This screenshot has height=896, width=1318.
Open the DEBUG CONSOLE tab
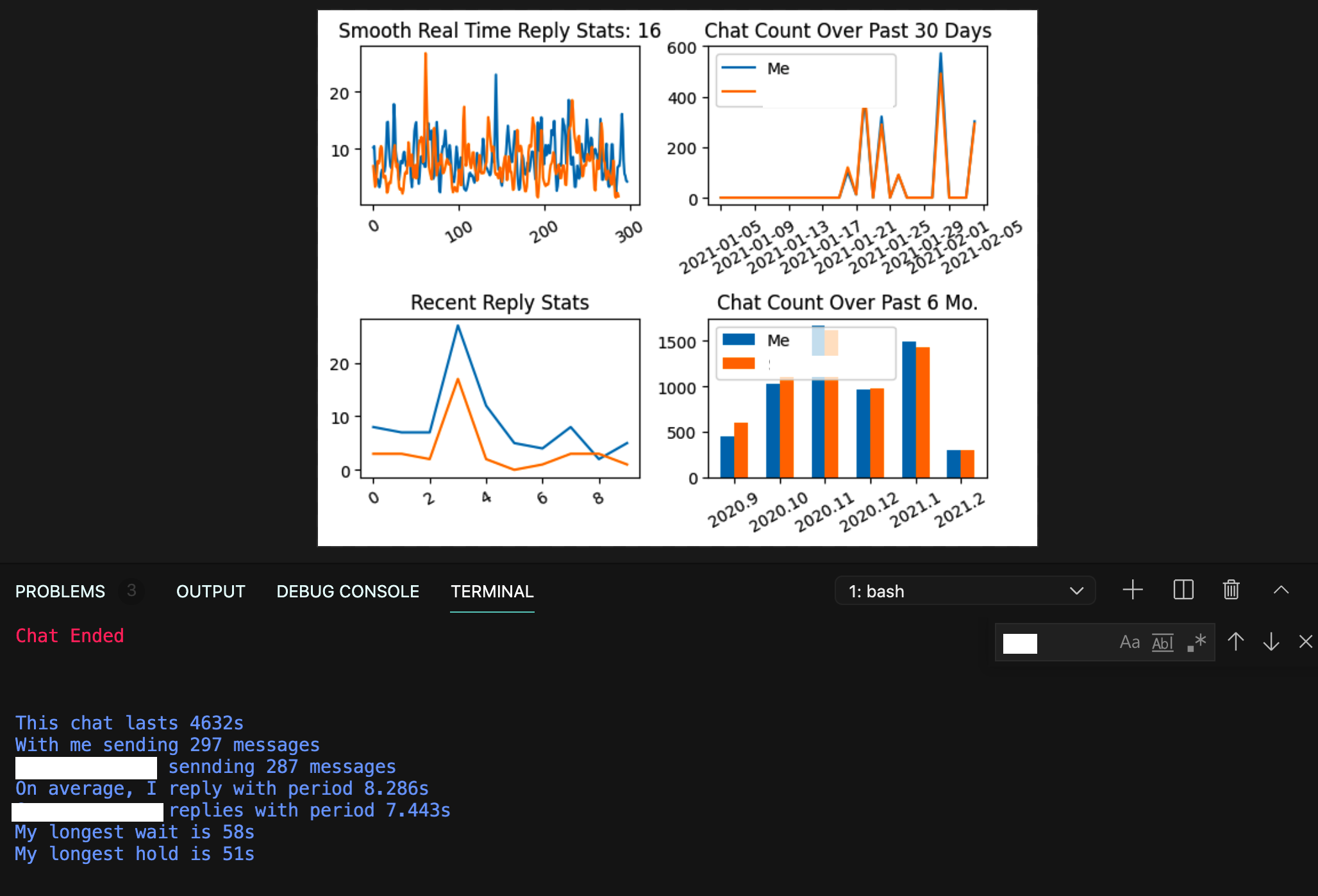tap(347, 591)
